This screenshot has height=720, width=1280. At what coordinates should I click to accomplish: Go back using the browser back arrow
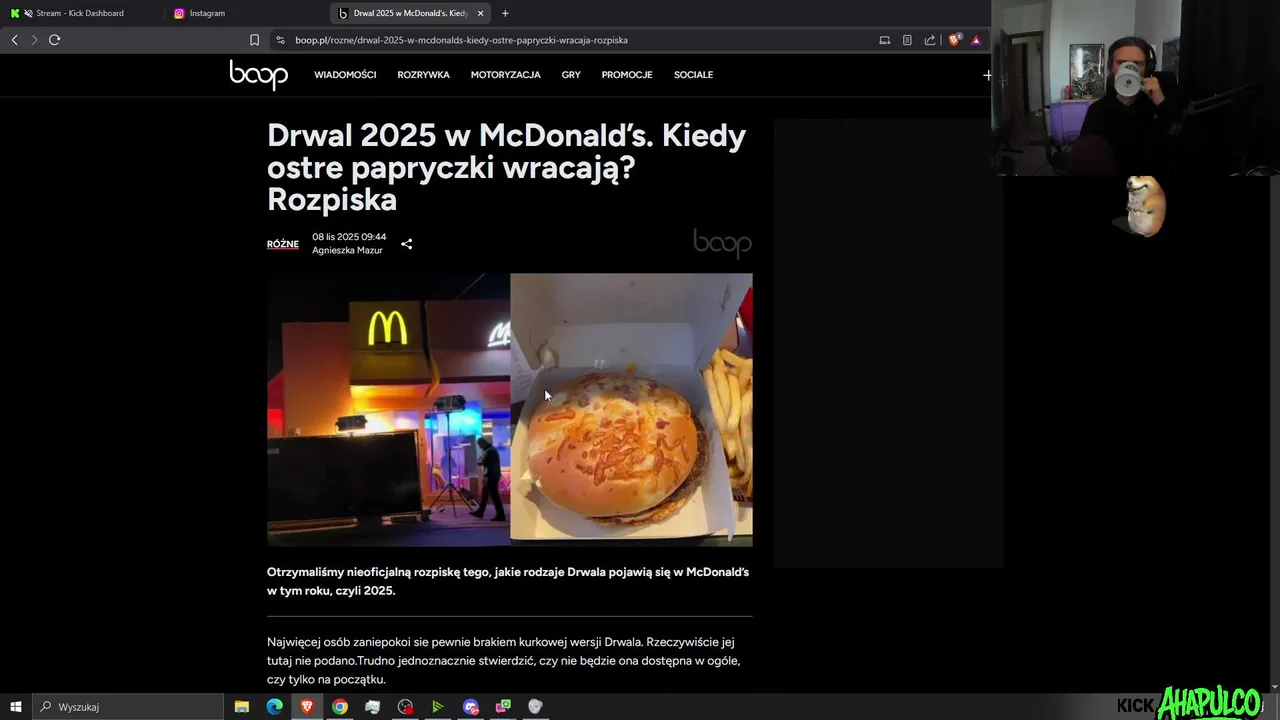click(14, 40)
